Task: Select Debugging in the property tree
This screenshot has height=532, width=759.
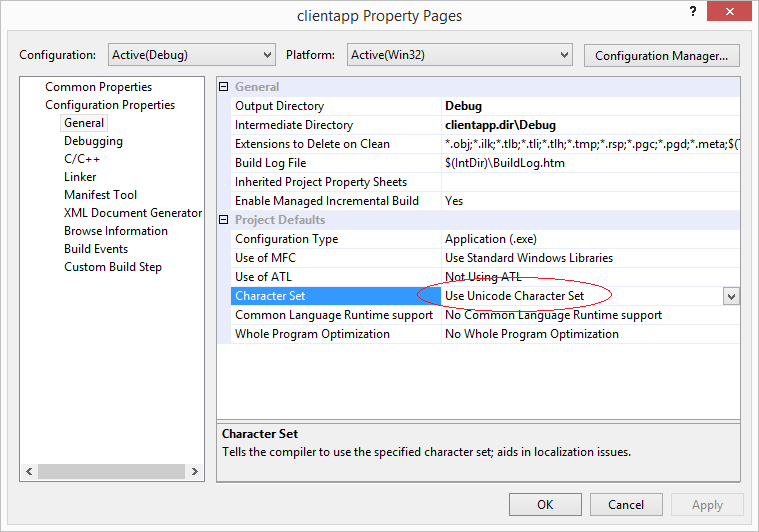Action: pyautogui.click(x=93, y=141)
